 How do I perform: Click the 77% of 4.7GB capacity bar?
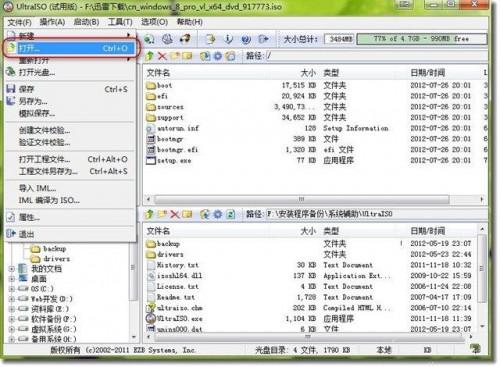pyautogui.click(x=421, y=39)
